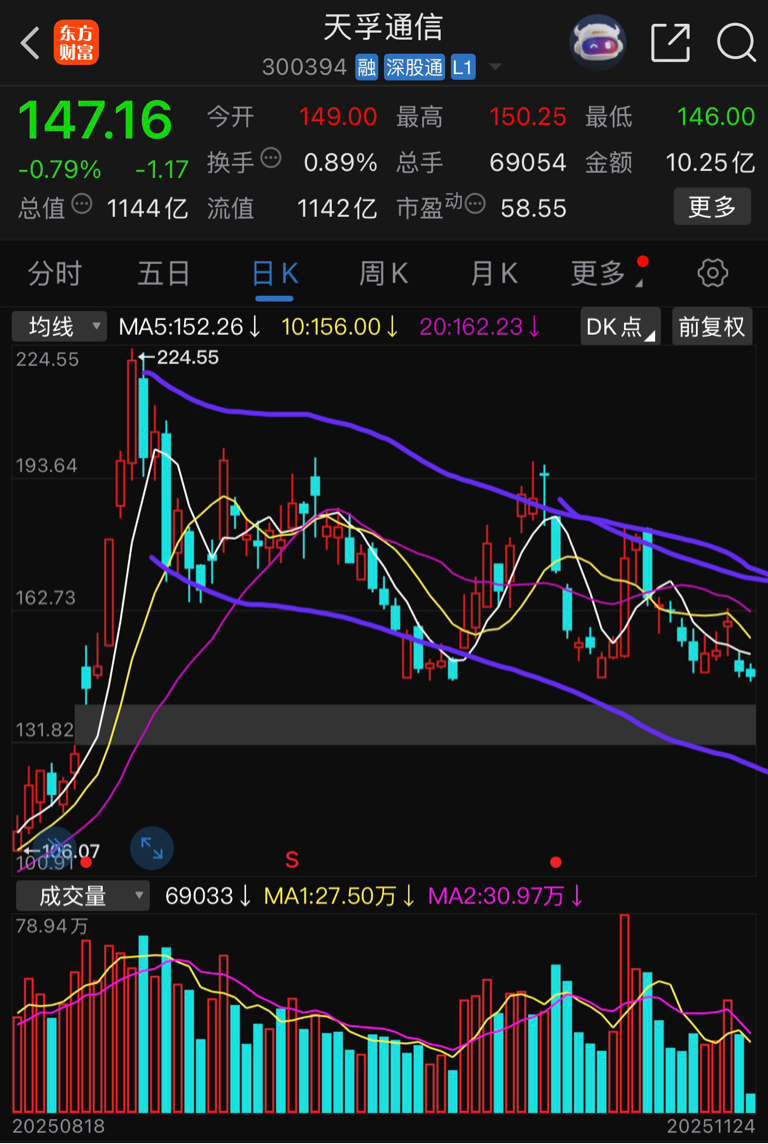Tap turnover rate 0.89%
Image resolution: width=768 pixels, height=1144 pixels.
pyautogui.click(x=341, y=163)
